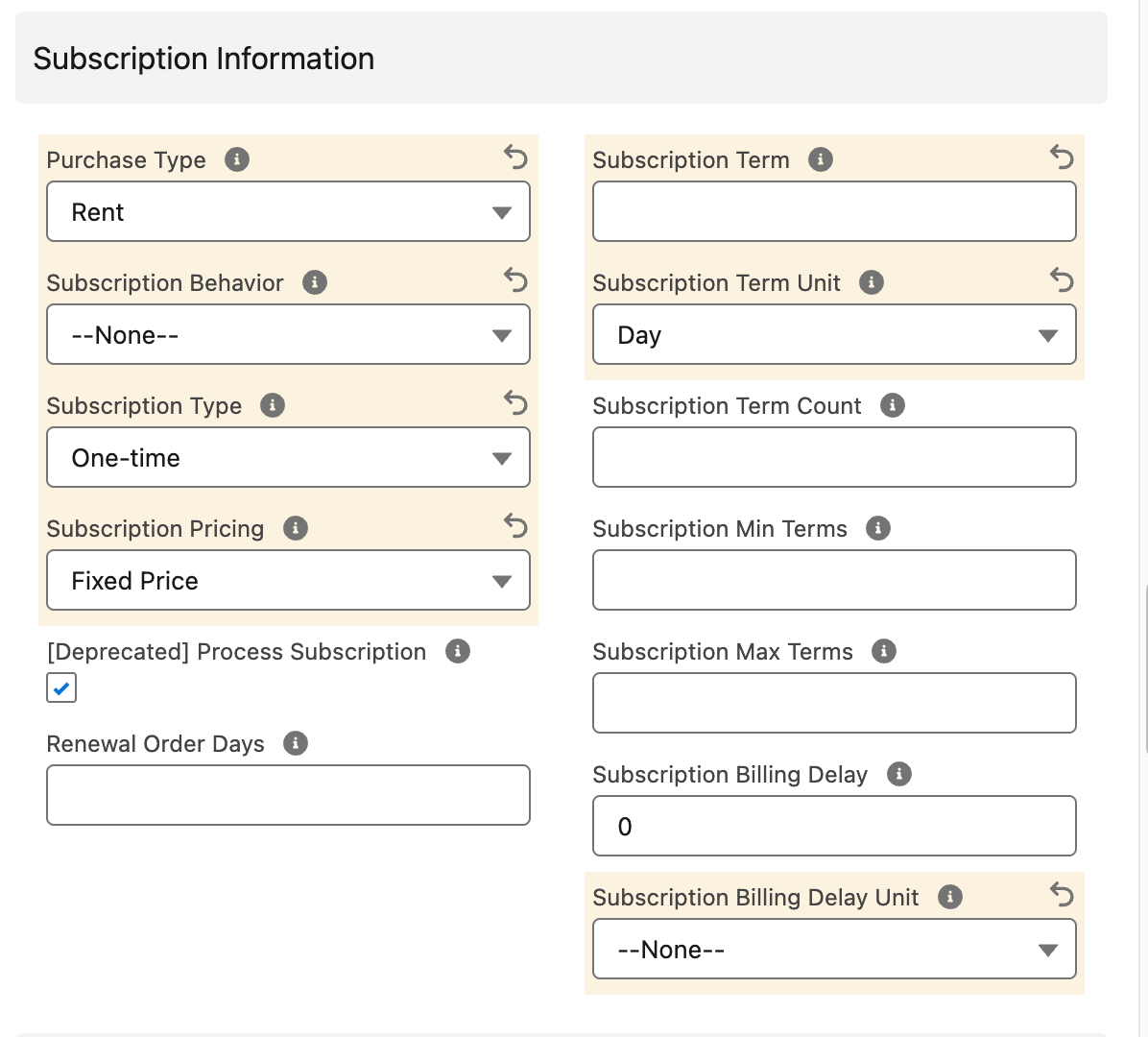The width and height of the screenshot is (1148, 1037).
Task: Revert Subscription Billing Delay Unit to original
Action: pyautogui.click(x=1062, y=895)
